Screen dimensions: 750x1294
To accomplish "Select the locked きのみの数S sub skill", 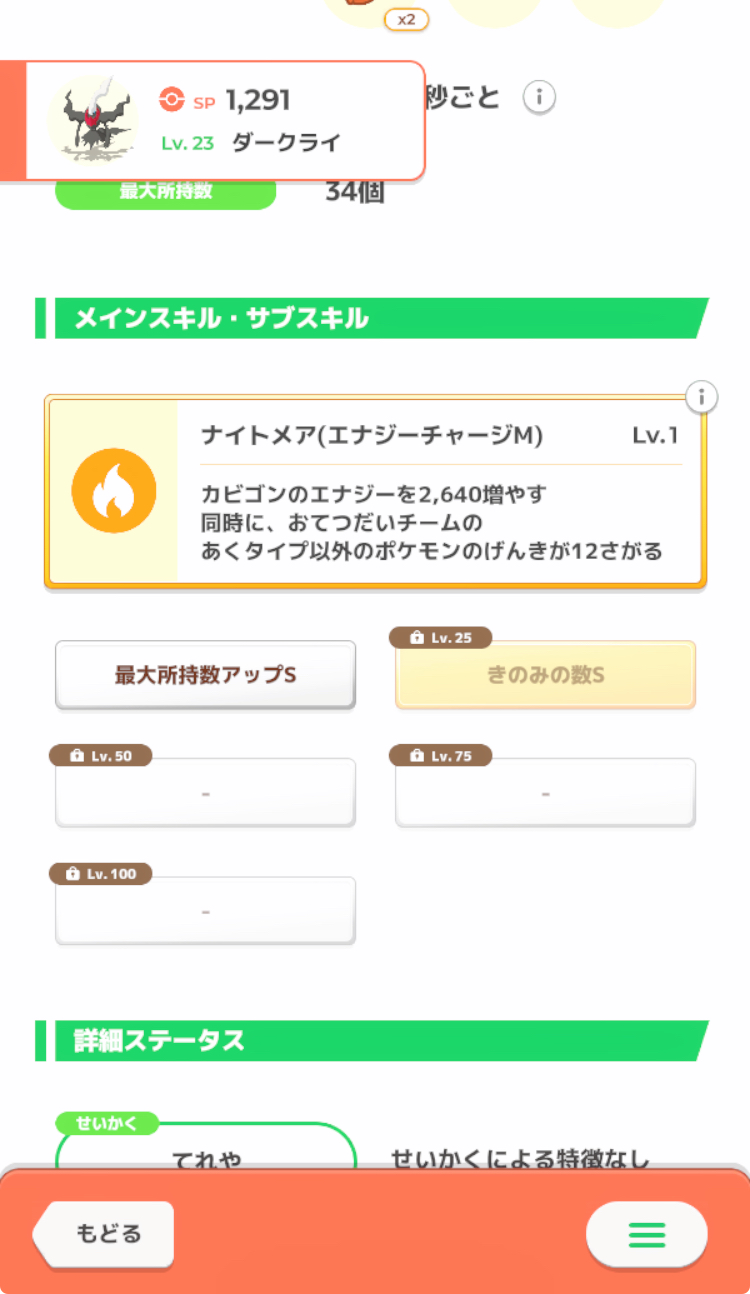I will [545, 675].
